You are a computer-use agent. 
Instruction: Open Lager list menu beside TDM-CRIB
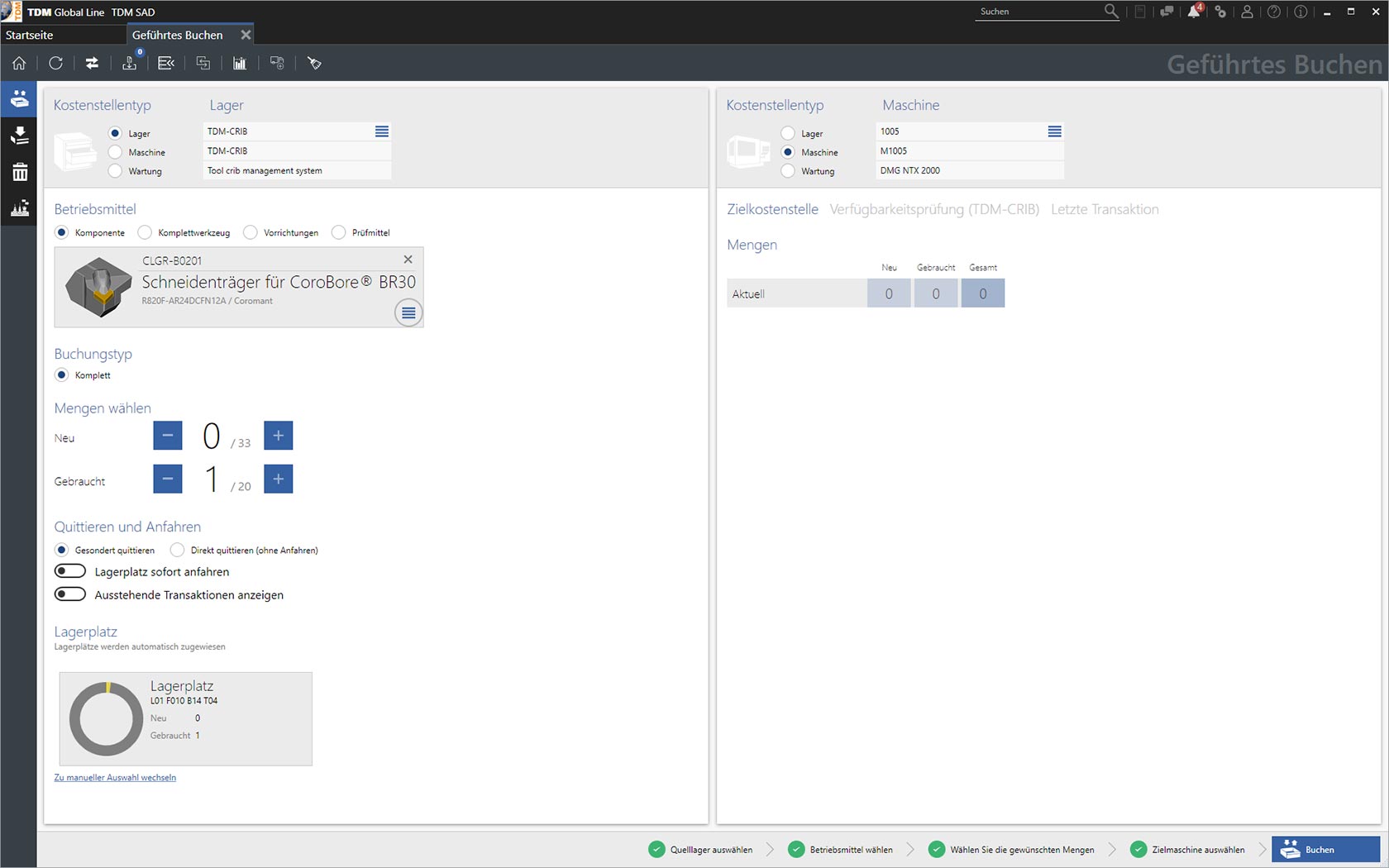(x=382, y=131)
